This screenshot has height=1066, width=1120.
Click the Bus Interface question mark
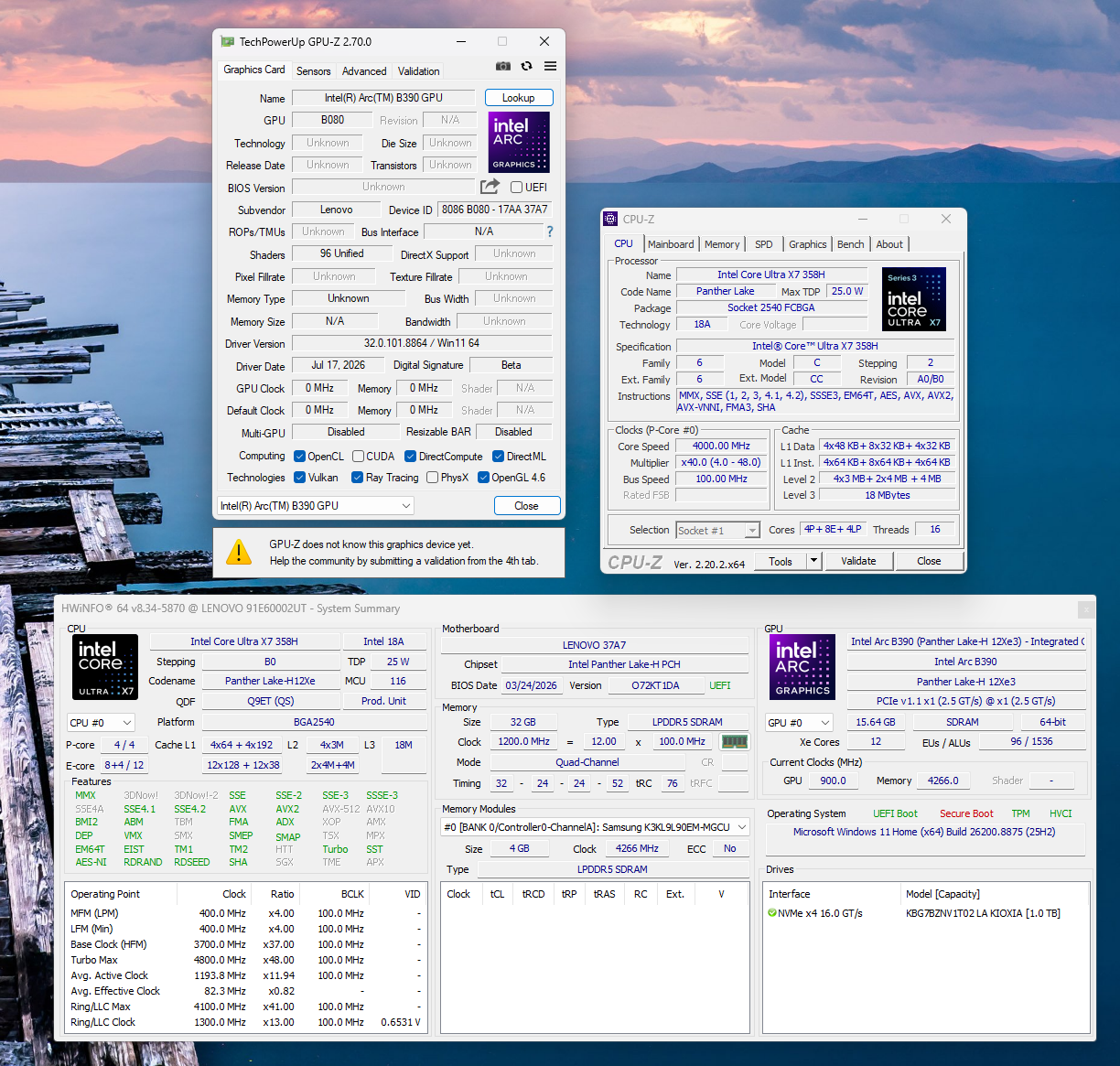[550, 232]
